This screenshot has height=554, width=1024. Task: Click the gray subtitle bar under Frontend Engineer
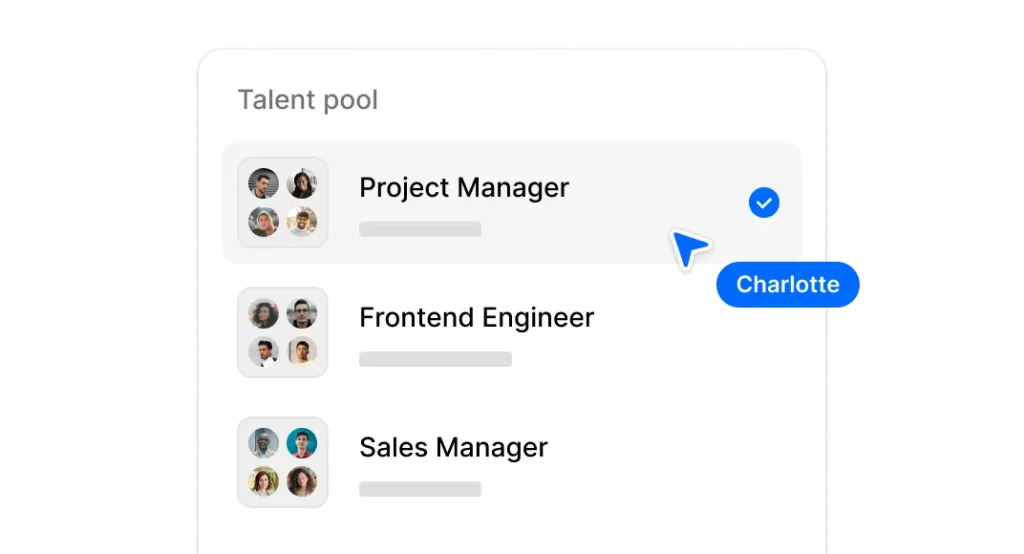tap(435, 359)
